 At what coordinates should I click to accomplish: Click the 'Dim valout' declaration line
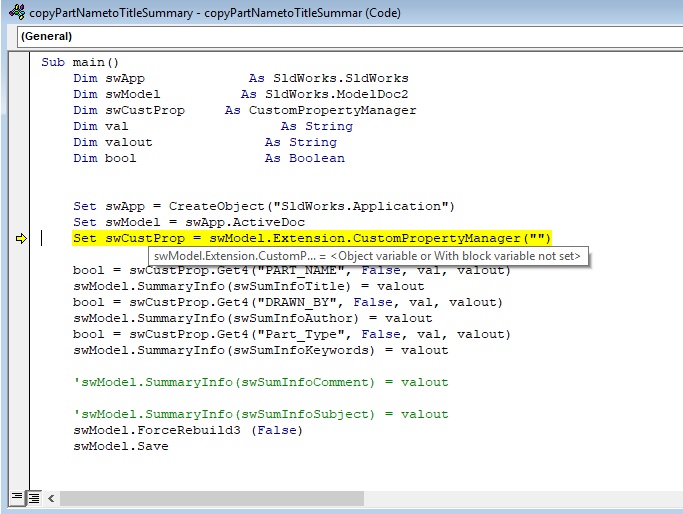[205, 142]
